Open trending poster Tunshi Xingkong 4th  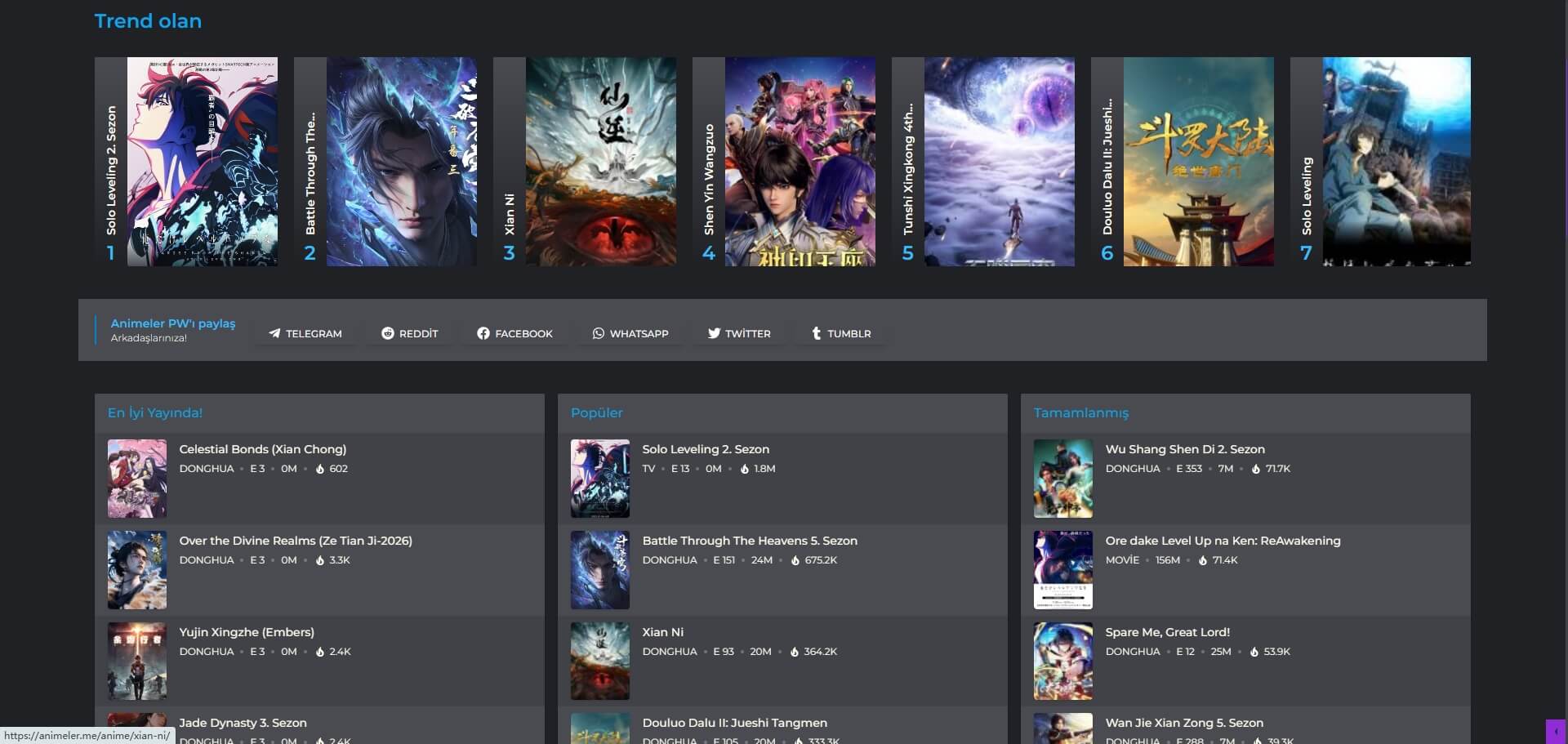point(999,162)
